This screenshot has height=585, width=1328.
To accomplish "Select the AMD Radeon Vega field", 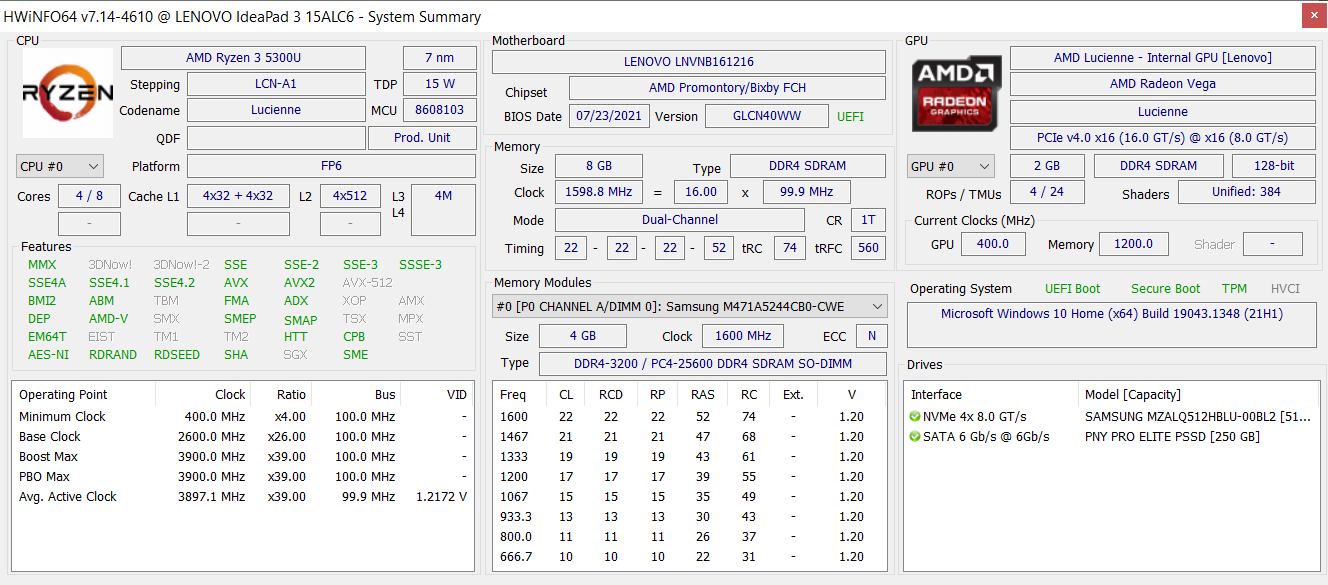I will [1163, 85].
